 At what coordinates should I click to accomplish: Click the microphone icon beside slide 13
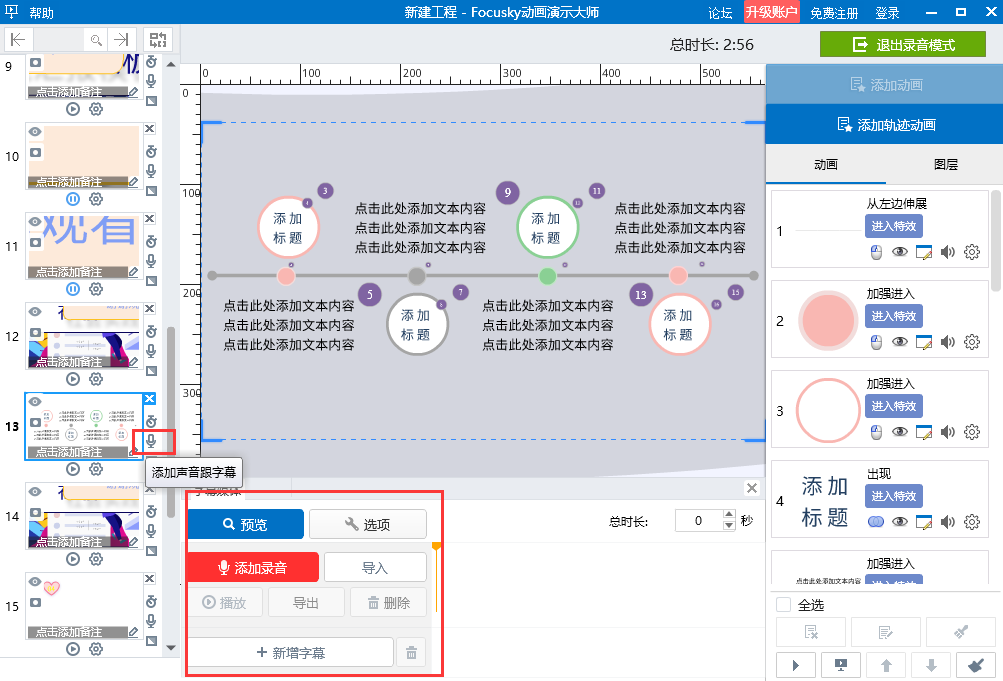151,441
